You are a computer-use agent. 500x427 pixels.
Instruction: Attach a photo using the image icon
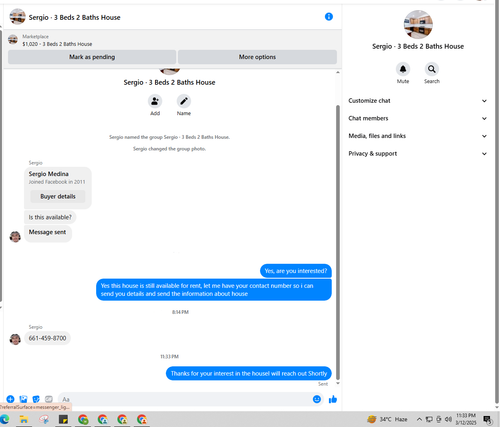(23, 399)
